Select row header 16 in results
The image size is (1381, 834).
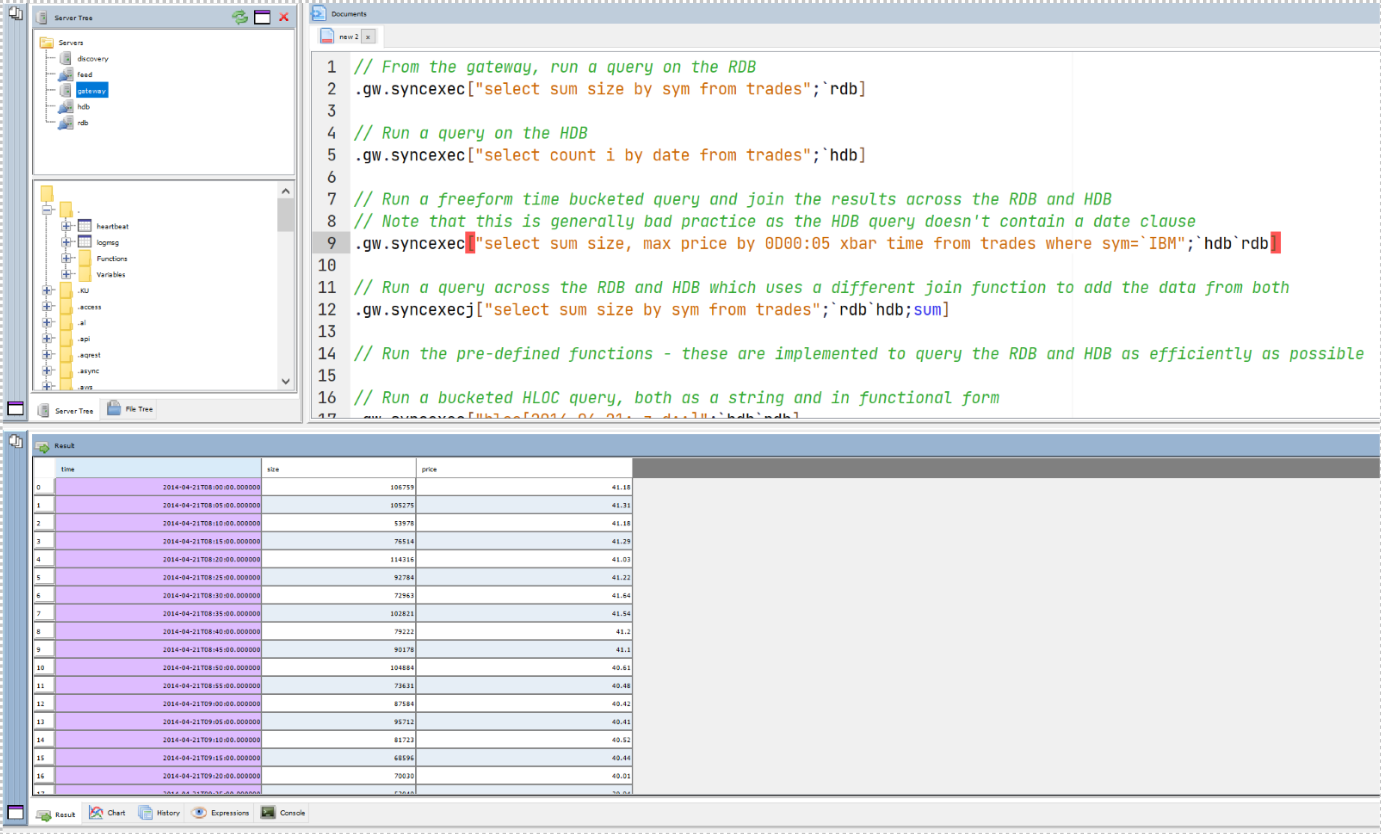coord(44,775)
